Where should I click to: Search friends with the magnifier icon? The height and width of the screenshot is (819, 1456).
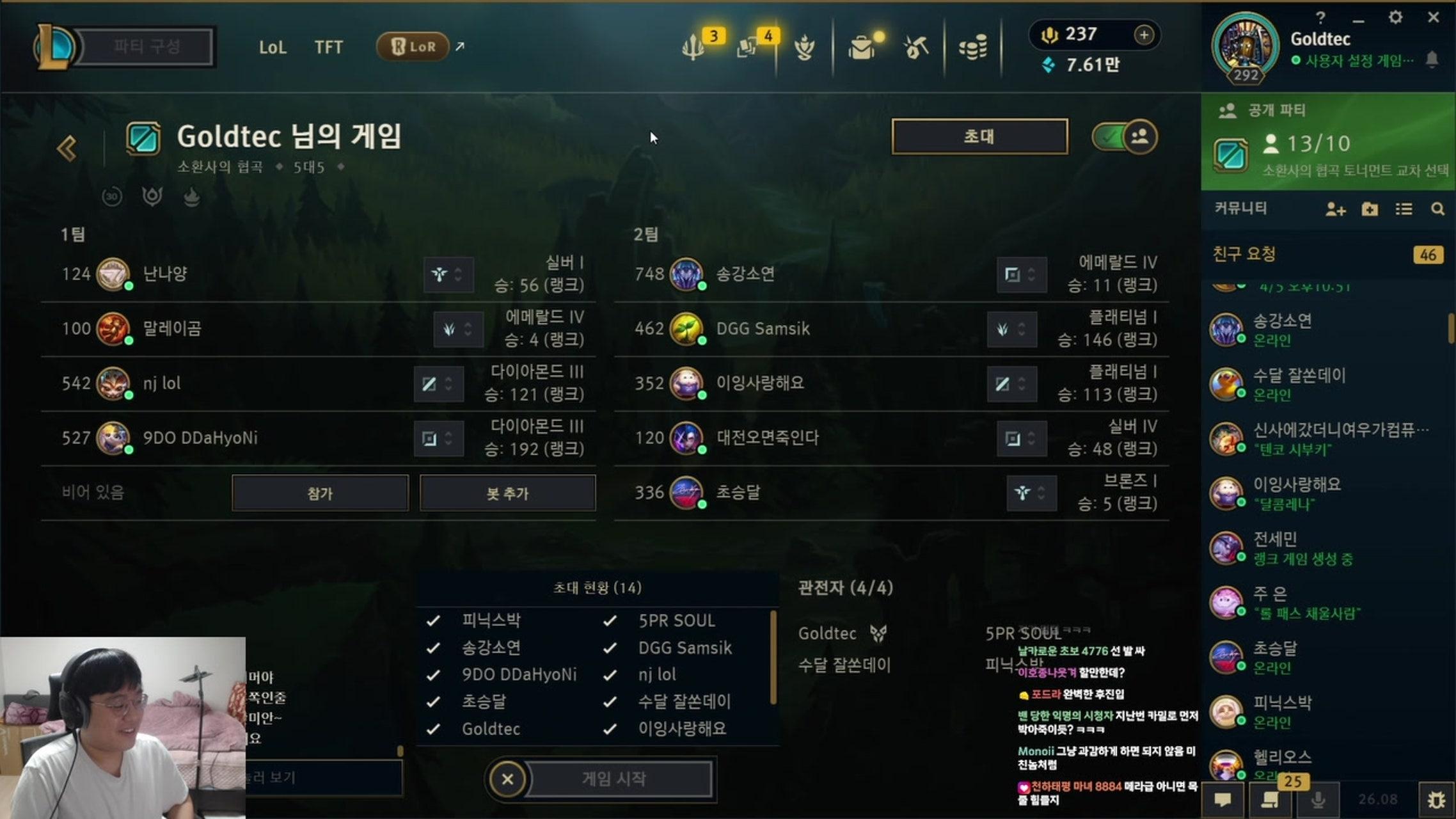click(1437, 209)
